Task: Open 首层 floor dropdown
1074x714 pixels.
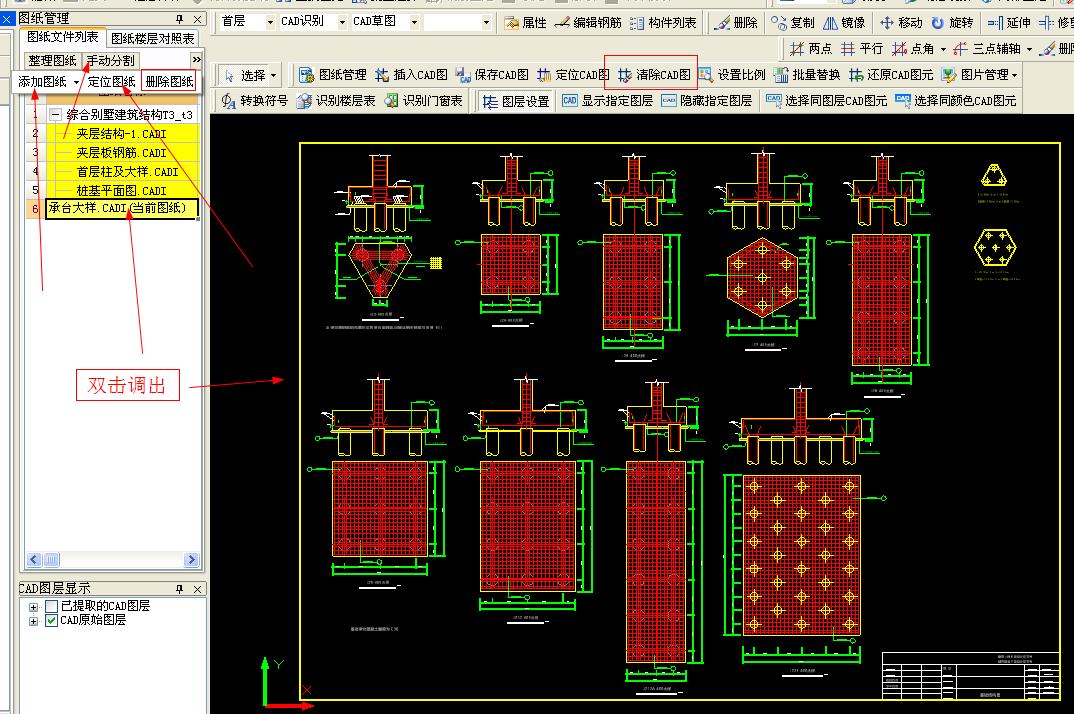Action: pyautogui.click(x=270, y=23)
